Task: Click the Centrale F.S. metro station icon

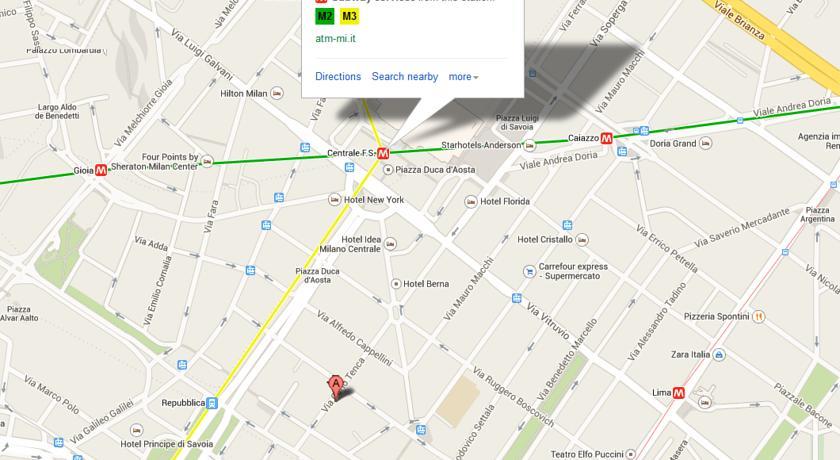Action: coord(383,154)
